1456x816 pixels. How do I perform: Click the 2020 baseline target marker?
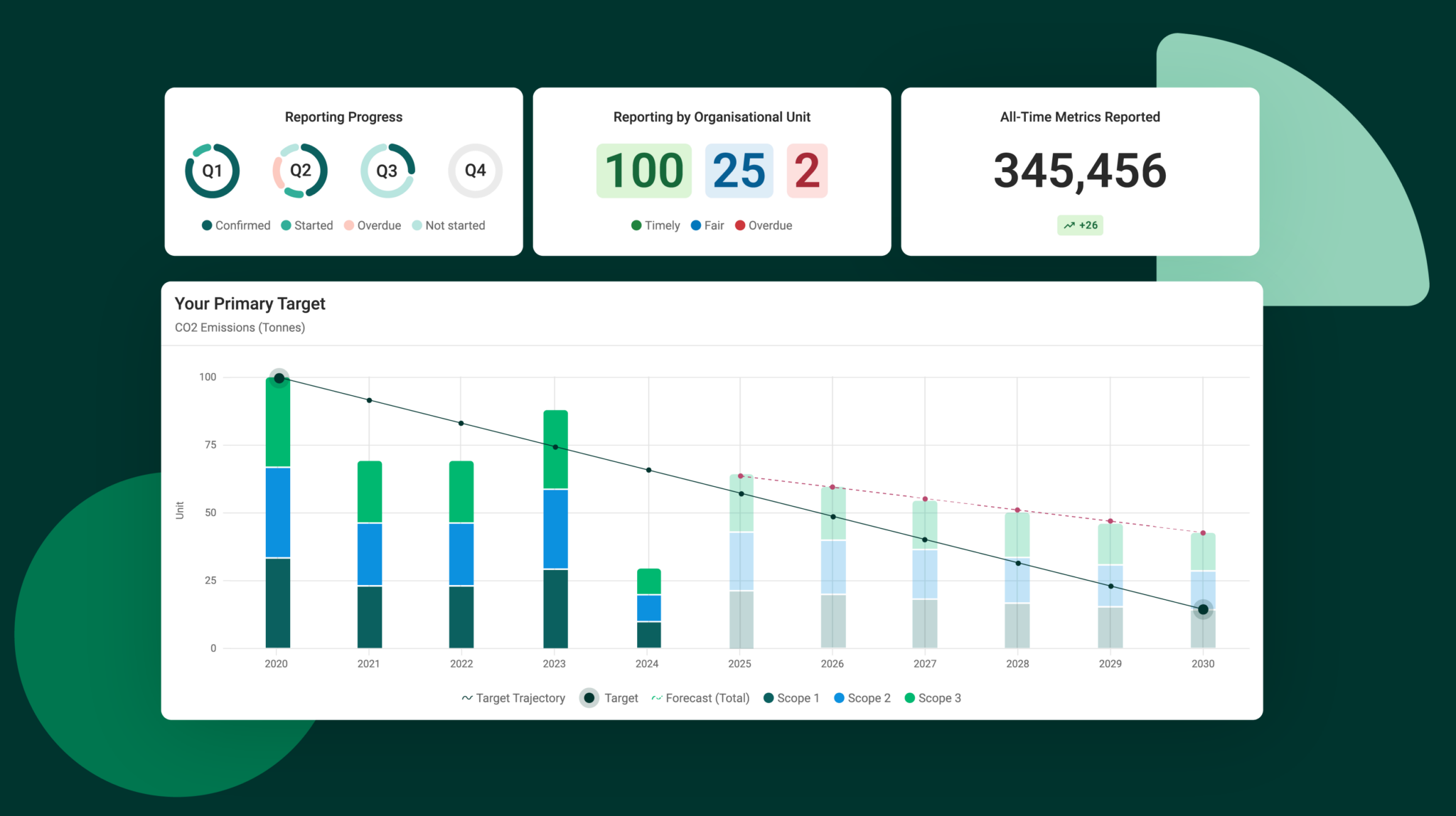pyautogui.click(x=279, y=378)
